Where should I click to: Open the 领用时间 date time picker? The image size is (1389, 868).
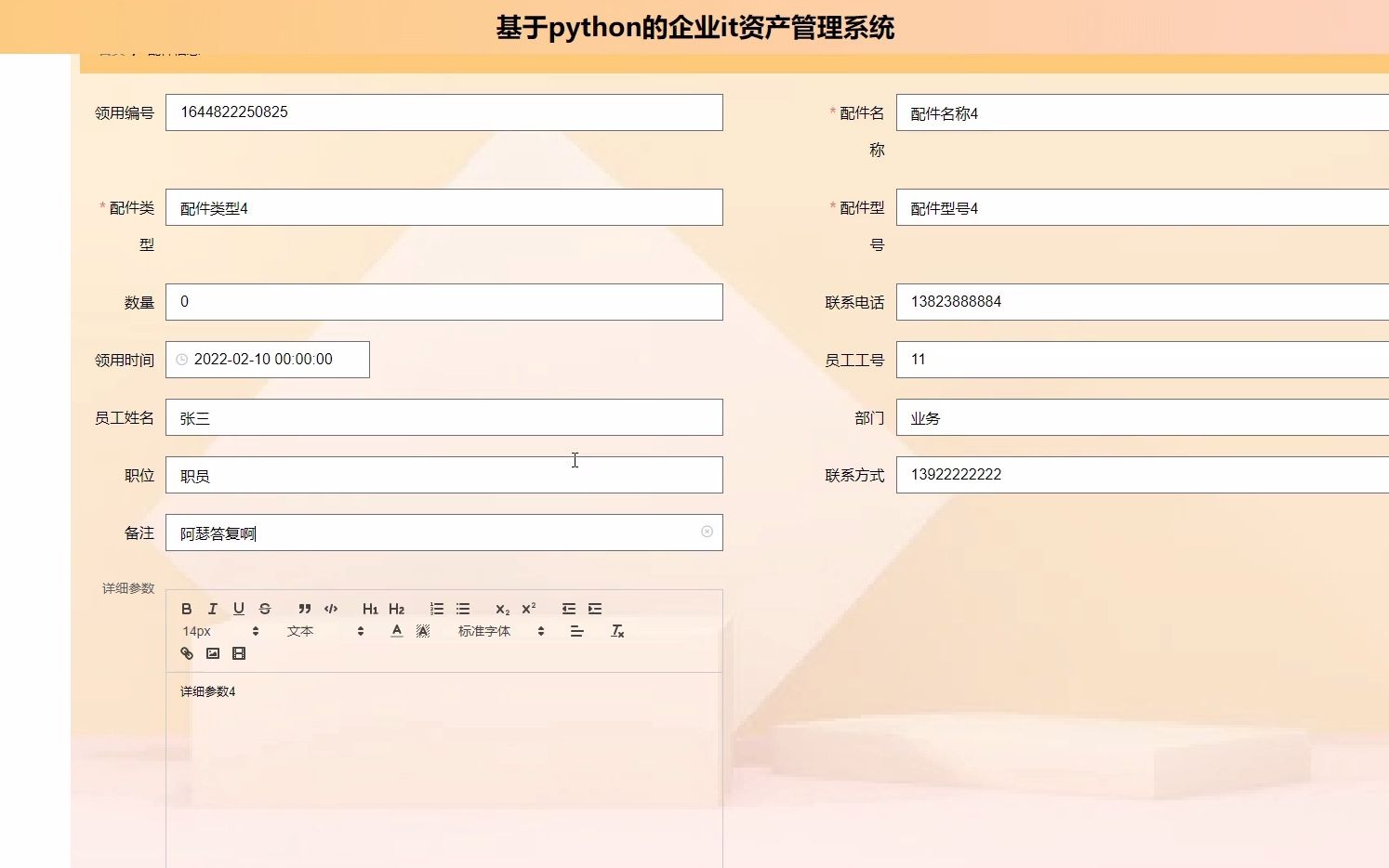coord(268,360)
